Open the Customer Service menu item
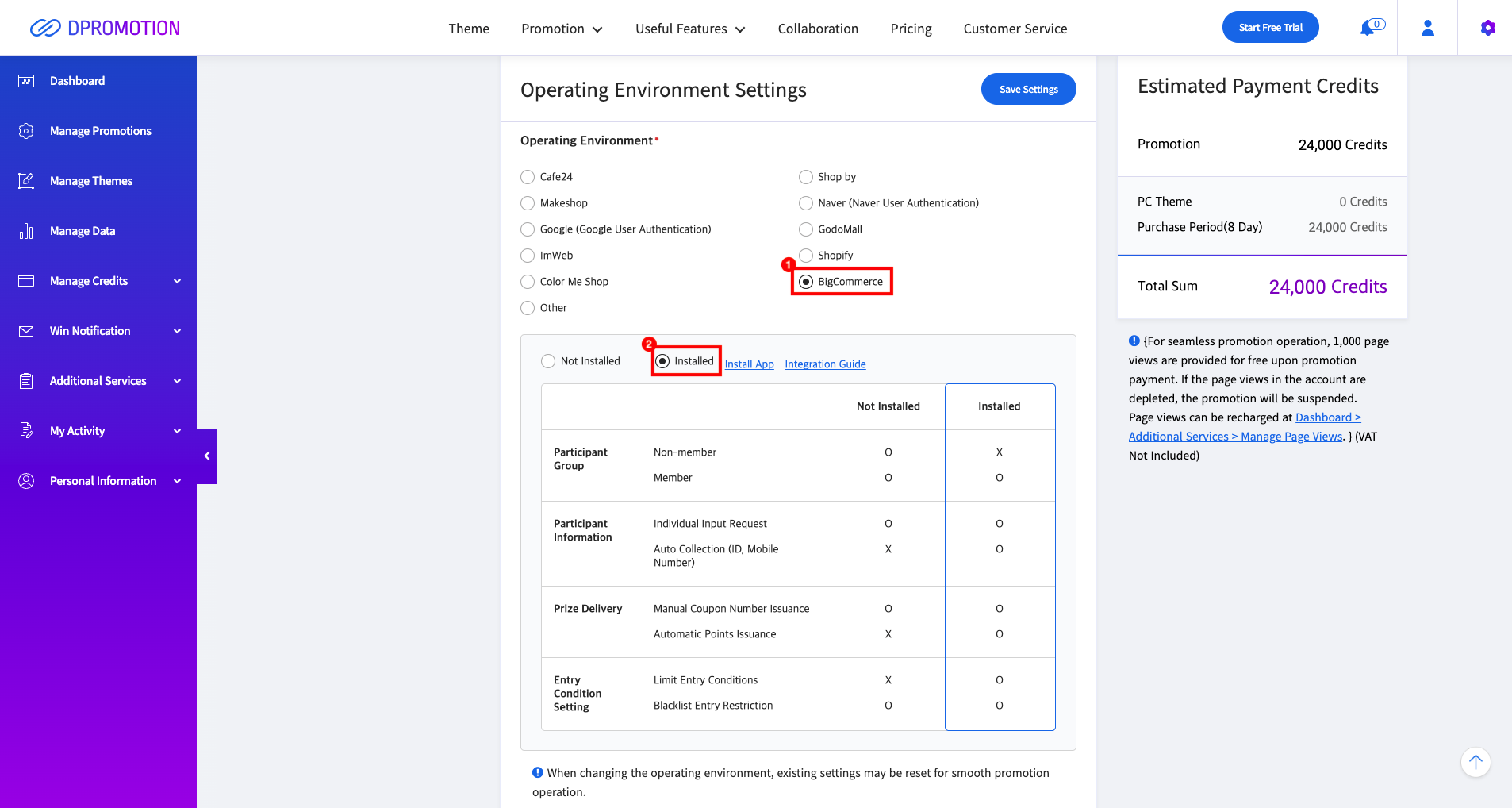This screenshot has width=1512, height=808. click(x=1015, y=29)
